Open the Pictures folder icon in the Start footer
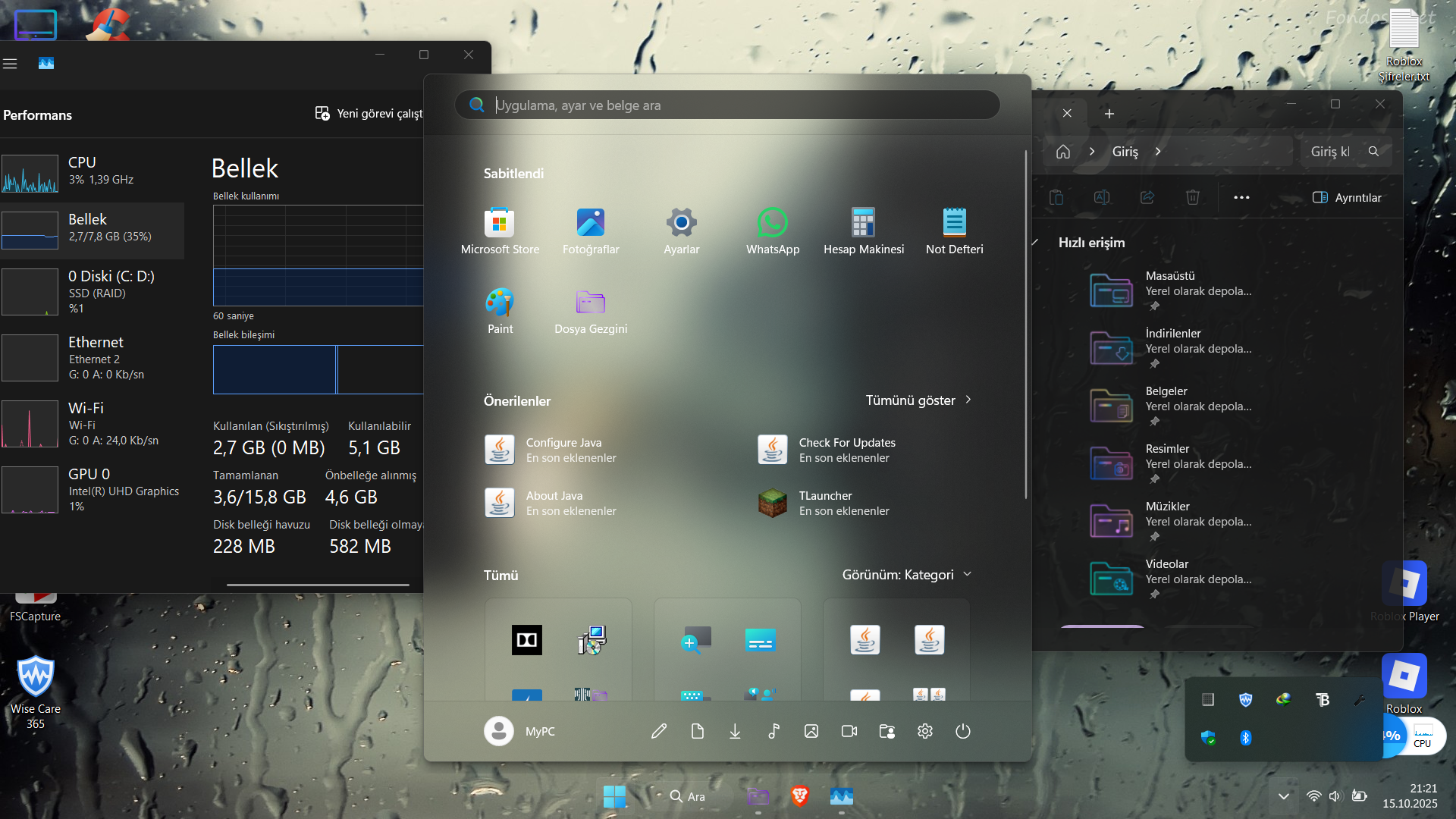This screenshot has width=1456, height=819. click(x=811, y=731)
